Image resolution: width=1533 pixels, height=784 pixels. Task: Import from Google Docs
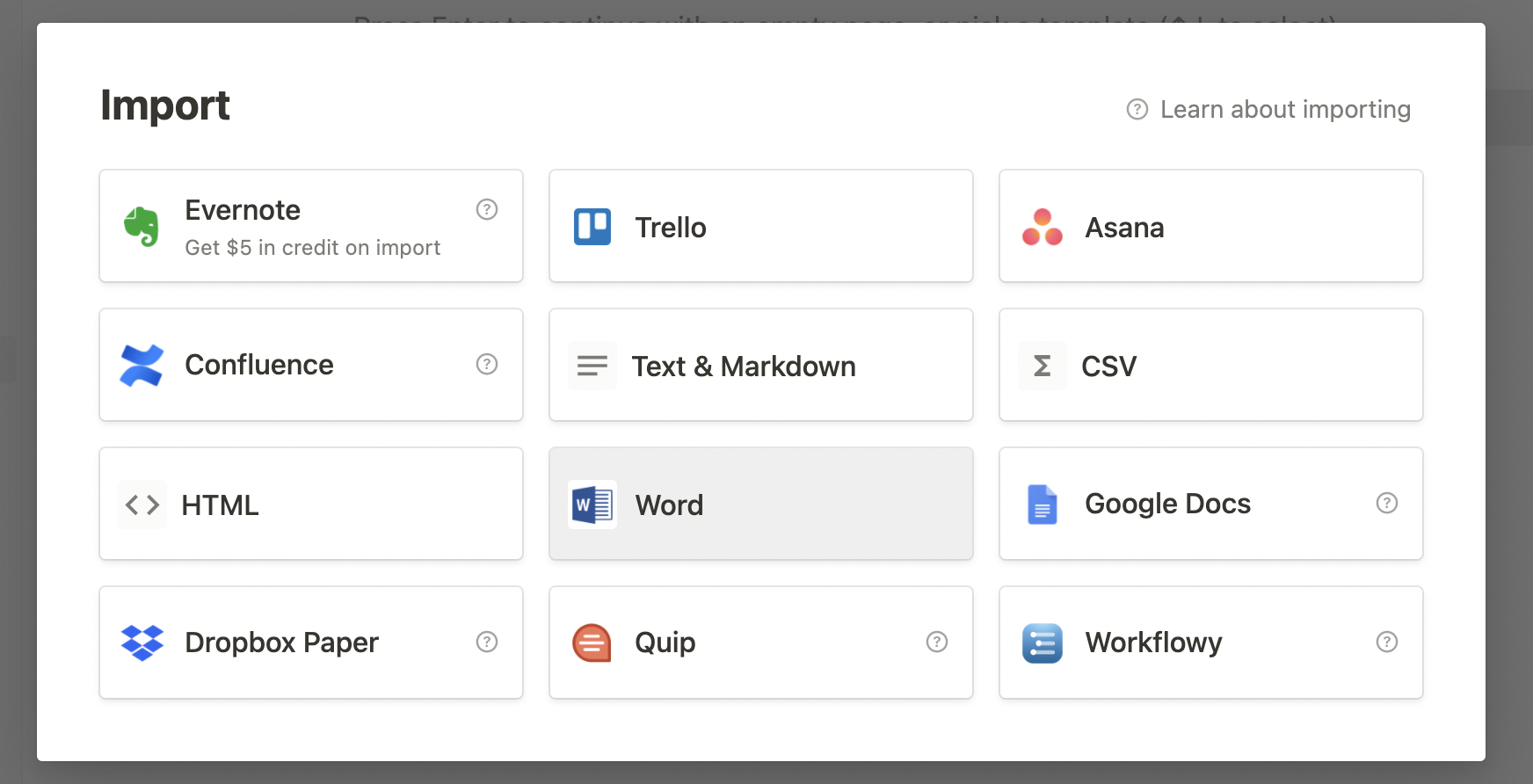click(x=1211, y=504)
